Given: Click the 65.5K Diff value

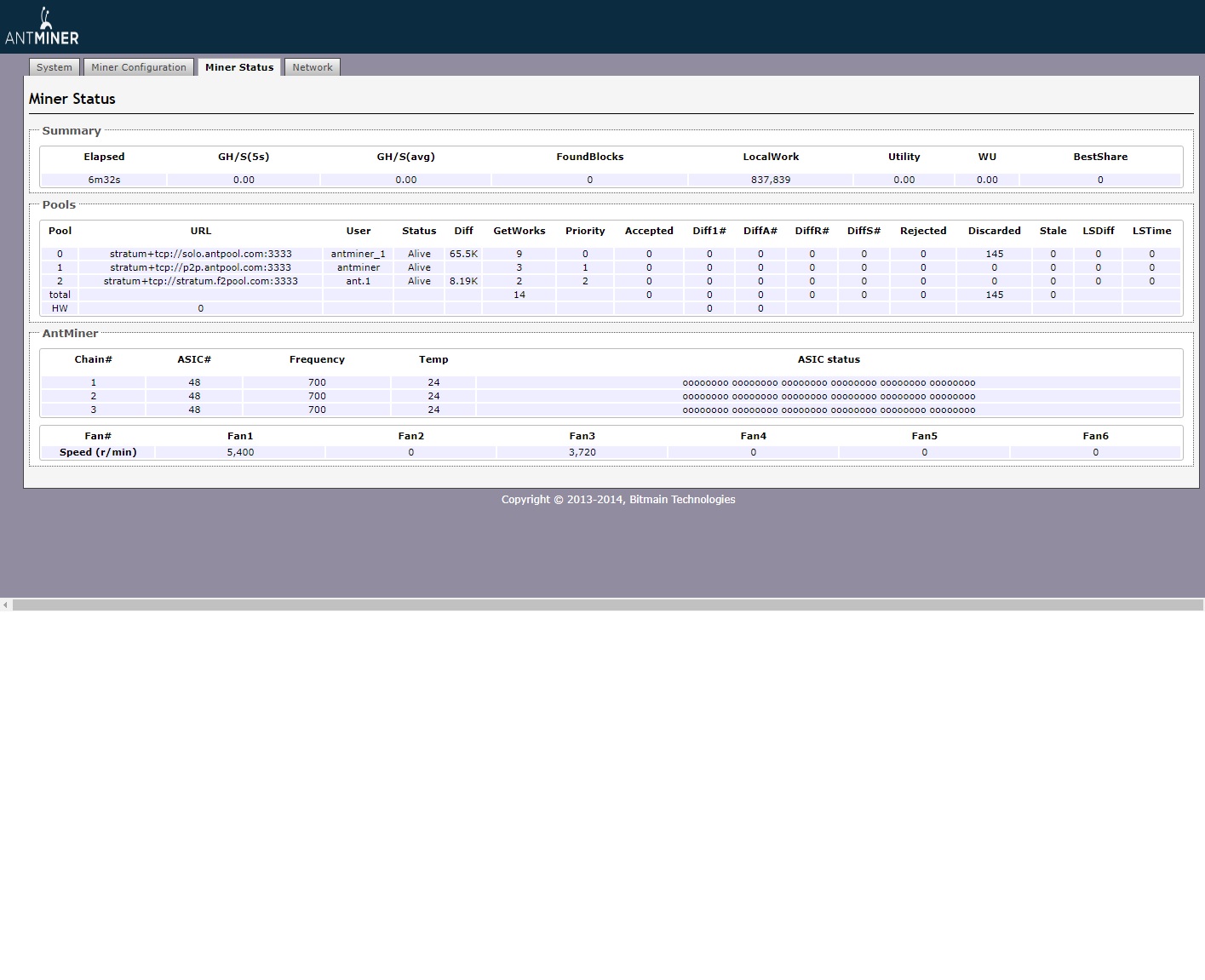Looking at the screenshot, I should coord(463,254).
